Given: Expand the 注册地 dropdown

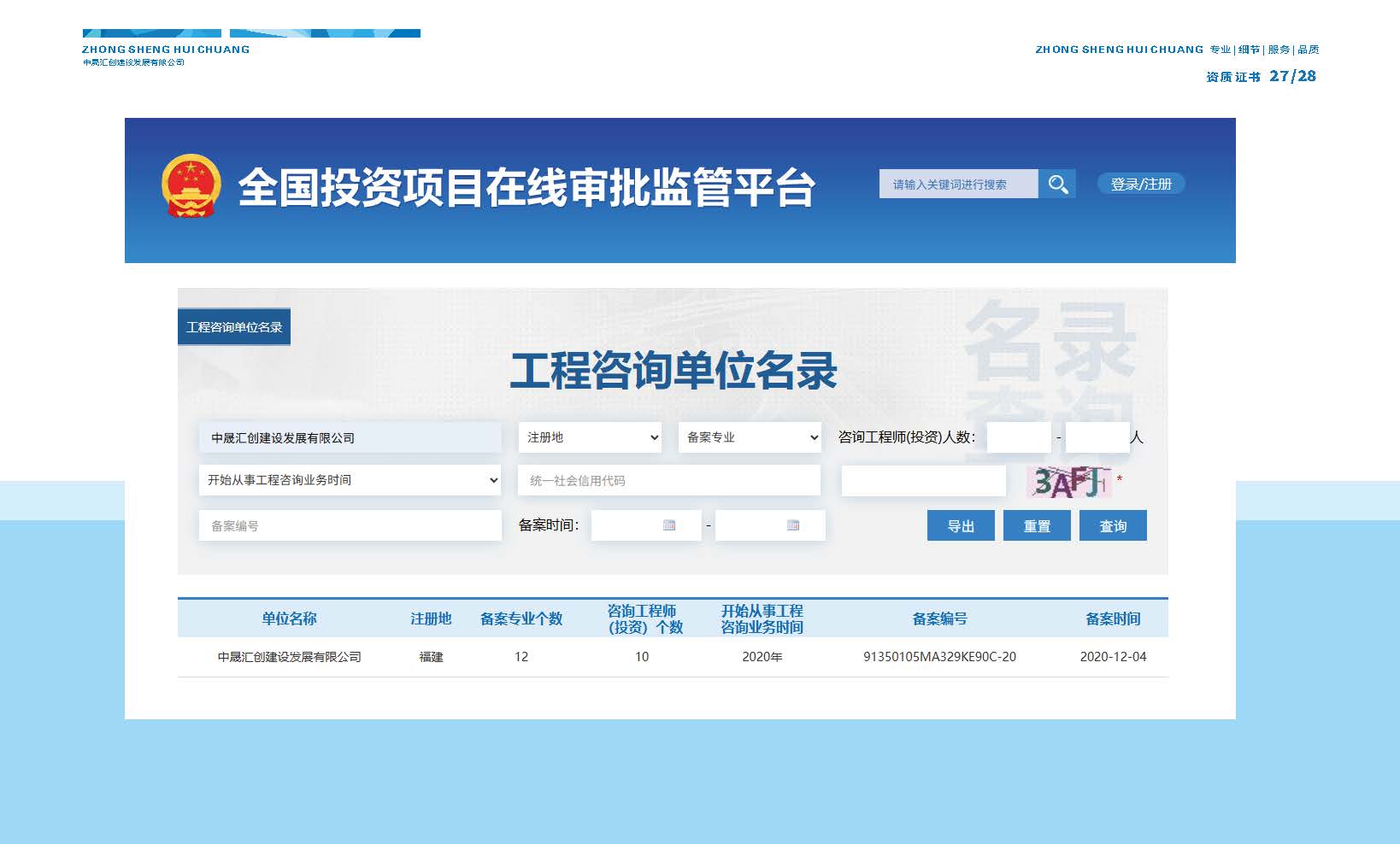Looking at the screenshot, I should (x=590, y=437).
